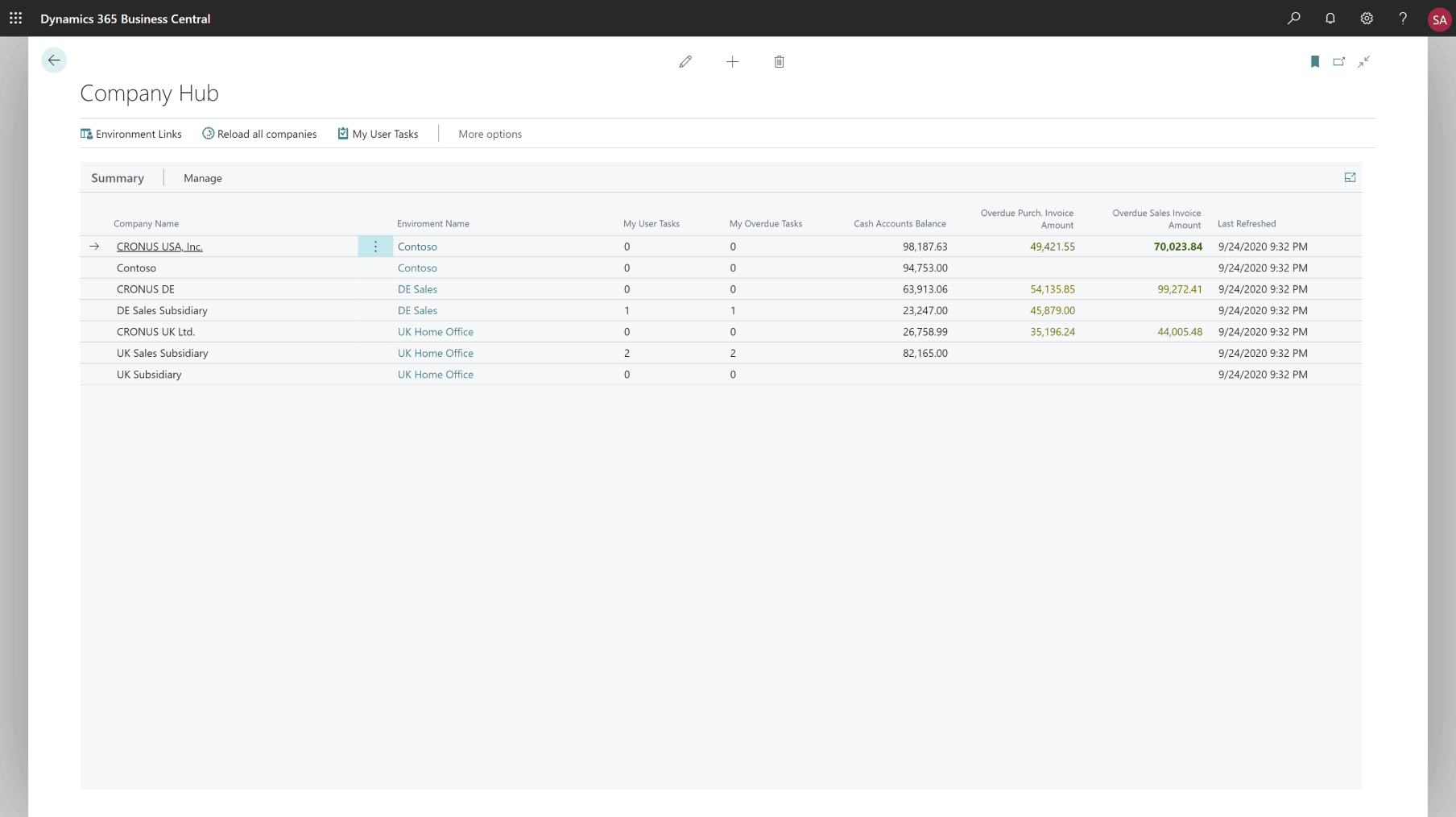1456x817 pixels.
Task: Toggle the bookmark icon
Action: click(x=1314, y=61)
